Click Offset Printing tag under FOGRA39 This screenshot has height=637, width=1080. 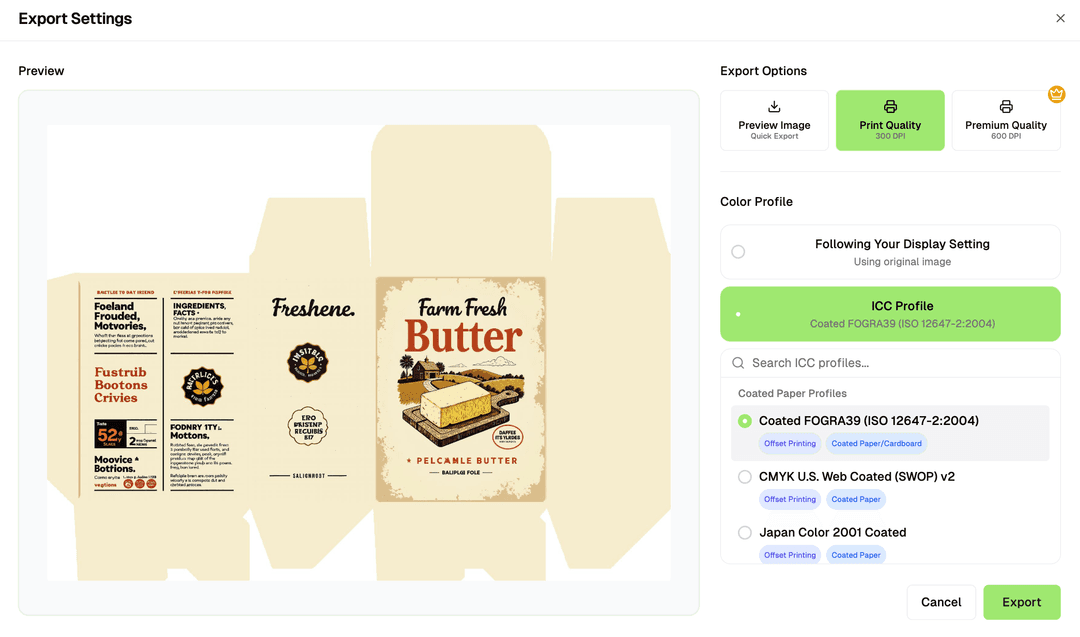[x=790, y=444]
